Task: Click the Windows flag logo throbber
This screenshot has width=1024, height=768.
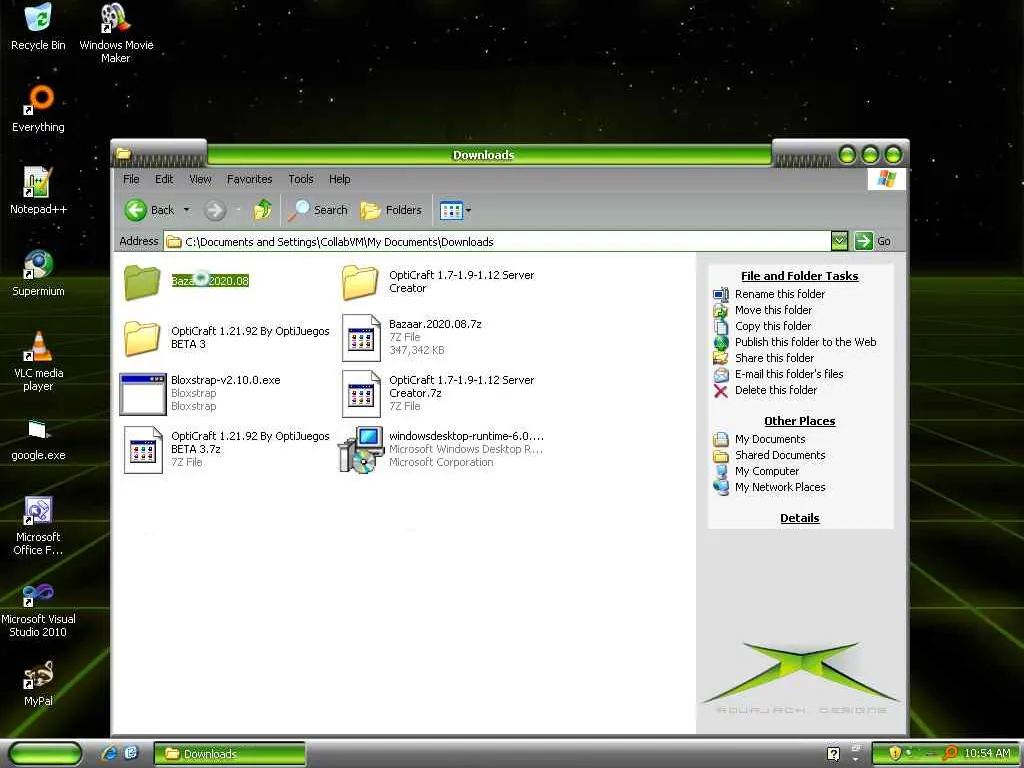Action: [x=887, y=178]
